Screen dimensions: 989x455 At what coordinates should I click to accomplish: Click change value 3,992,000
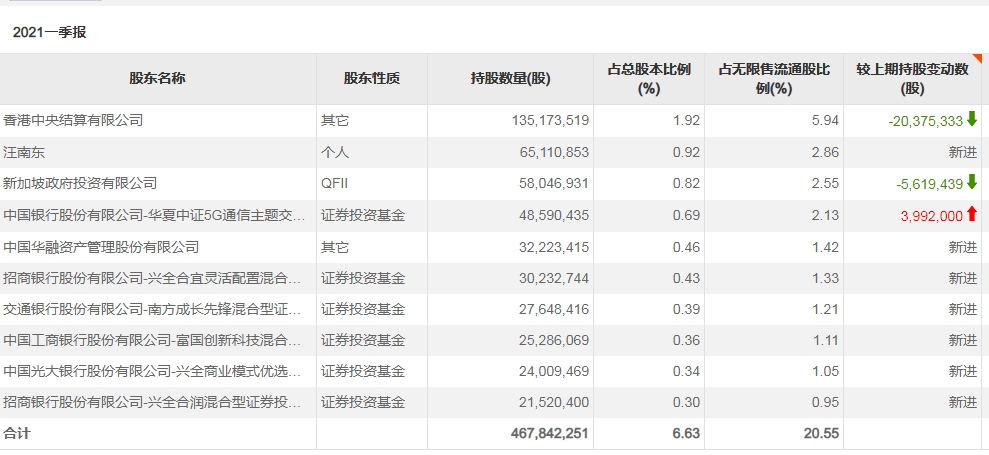pyautogui.click(x=932, y=215)
